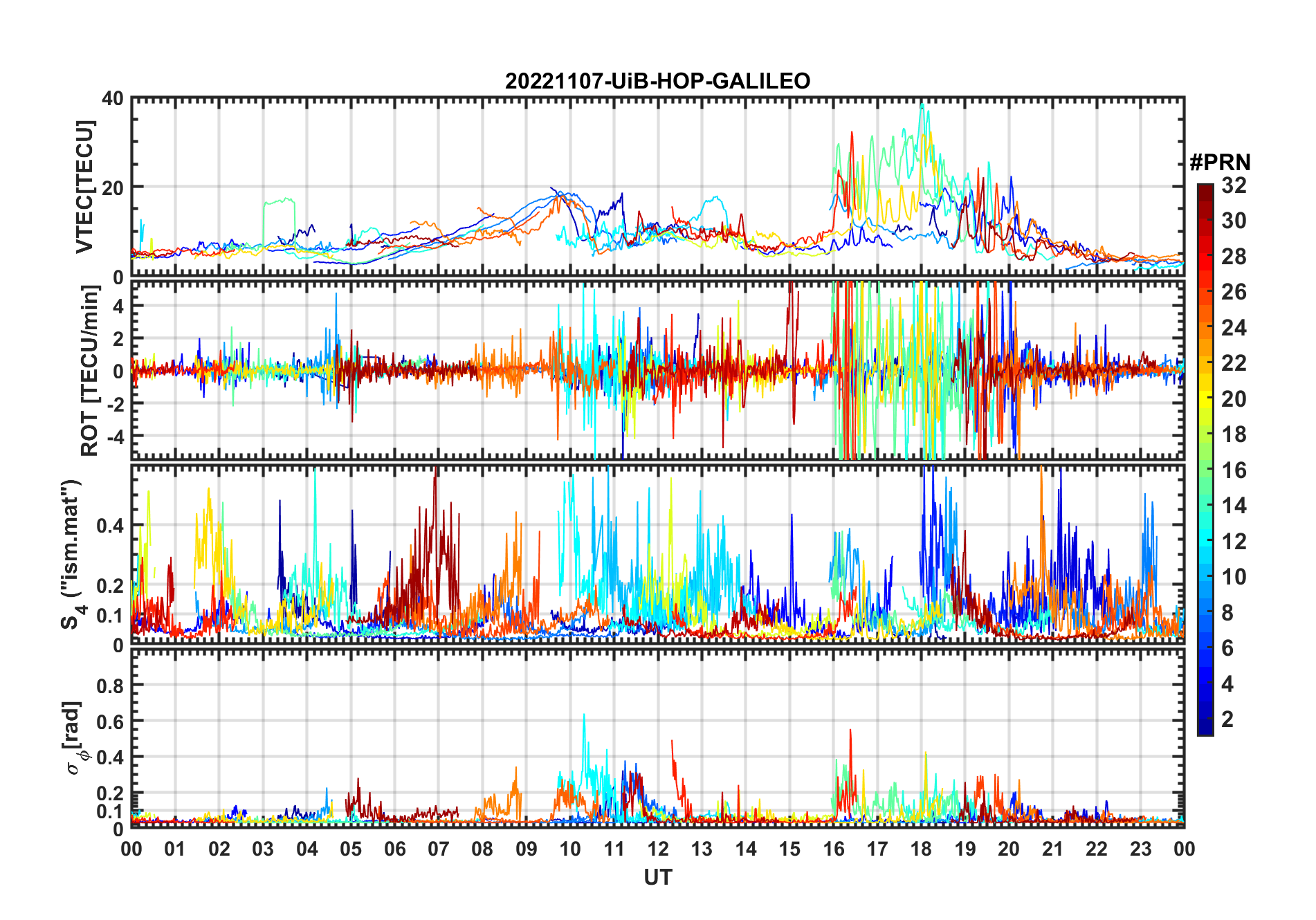Select the "UT" x-axis label
1316x920 pixels.
[657, 877]
